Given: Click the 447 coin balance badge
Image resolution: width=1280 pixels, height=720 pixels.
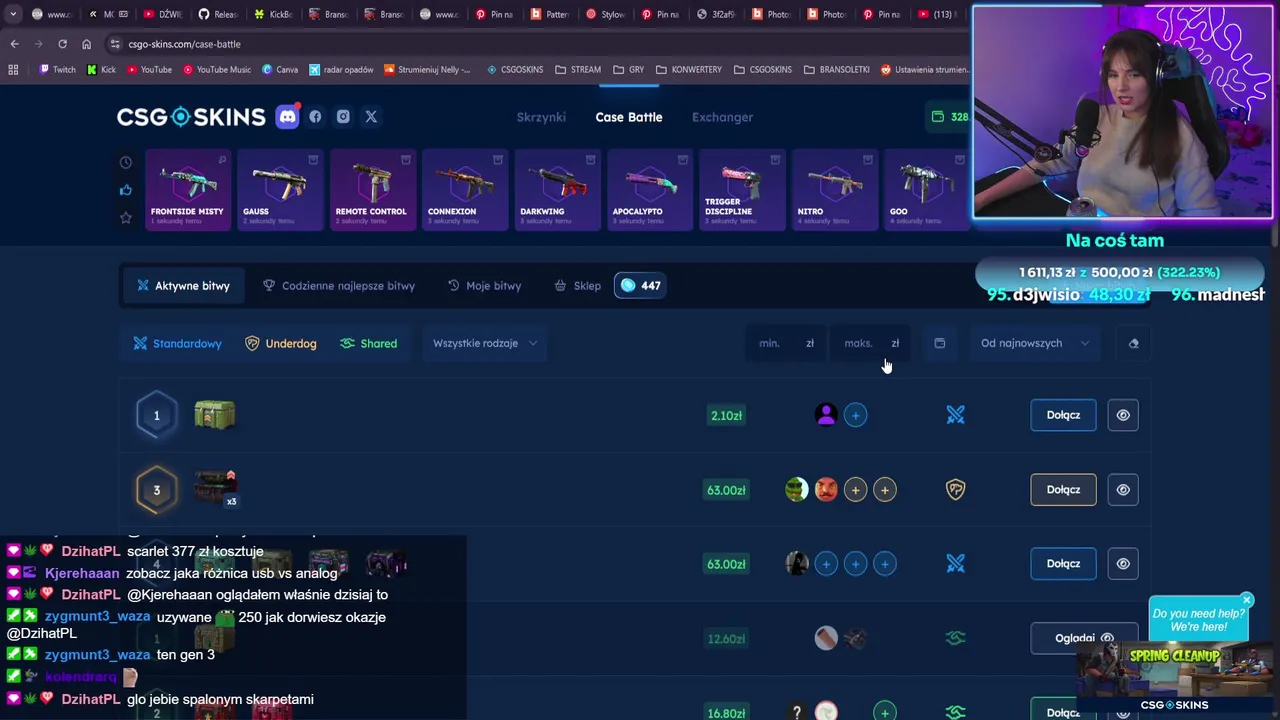Looking at the screenshot, I should 640,286.
